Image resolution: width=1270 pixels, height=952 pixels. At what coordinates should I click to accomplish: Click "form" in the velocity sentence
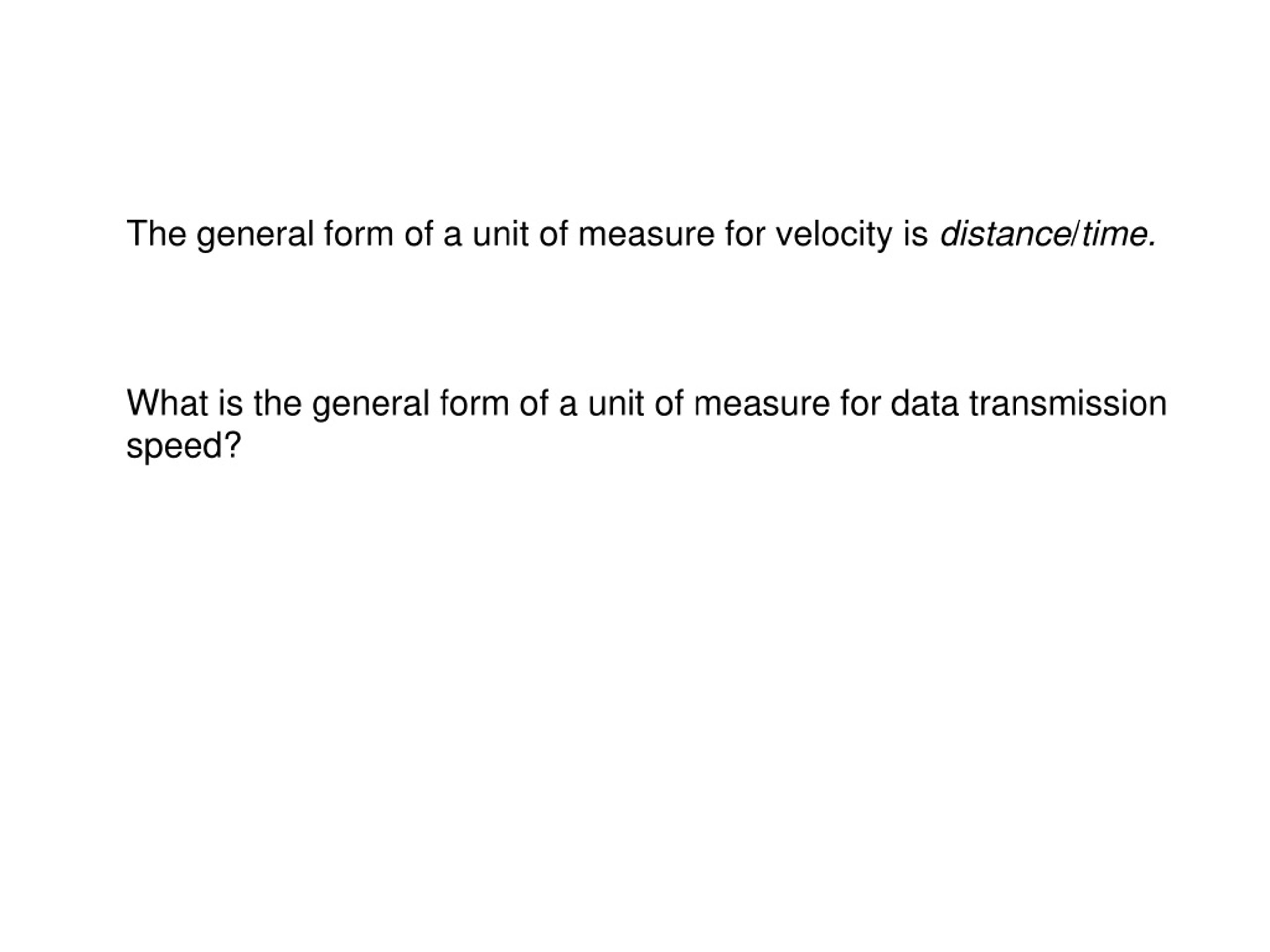point(359,234)
